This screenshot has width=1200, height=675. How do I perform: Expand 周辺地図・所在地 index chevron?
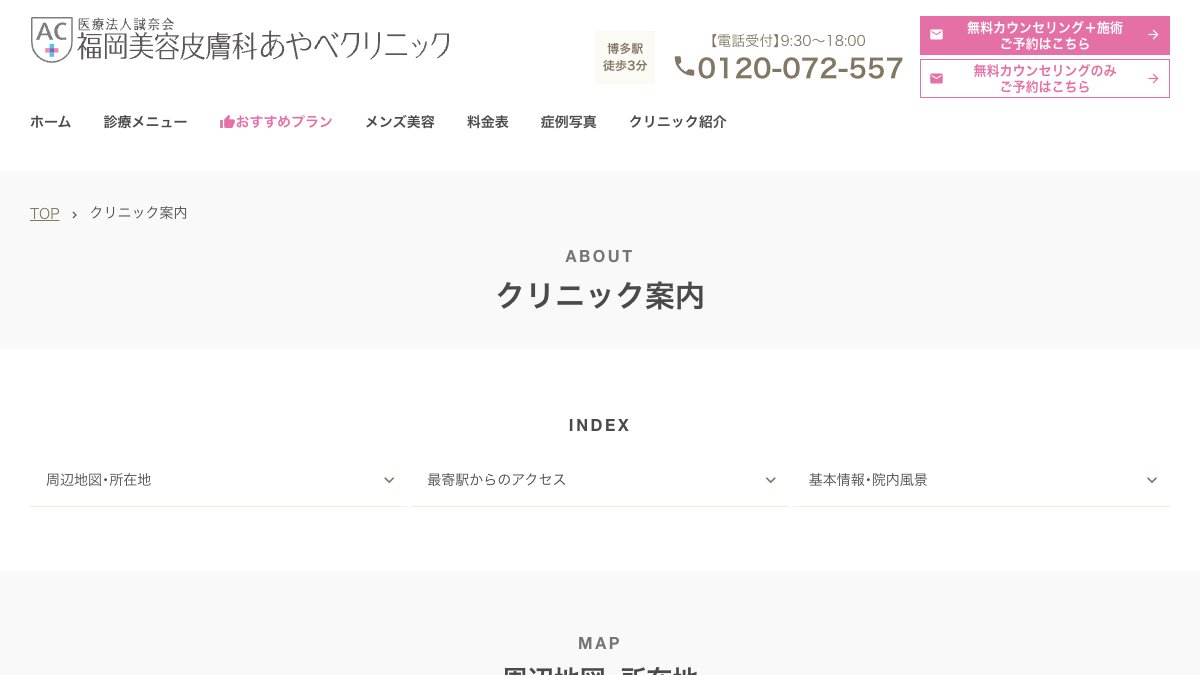pos(389,480)
